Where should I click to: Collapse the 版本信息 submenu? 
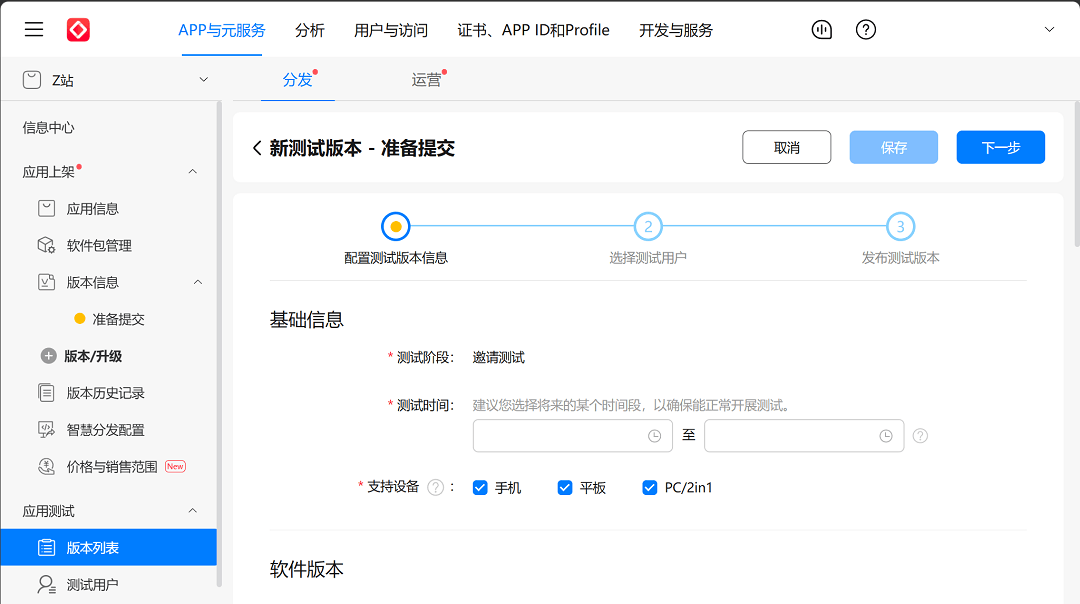tap(198, 282)
